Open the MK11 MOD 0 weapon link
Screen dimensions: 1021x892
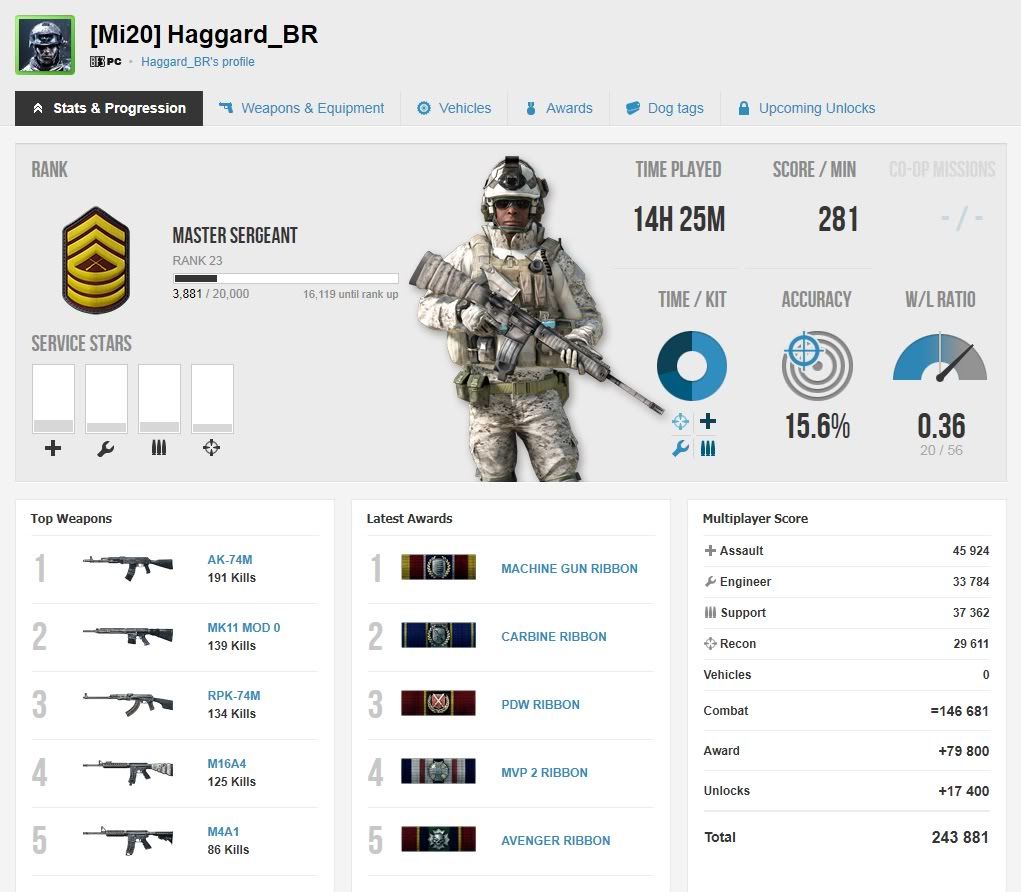[244, 628]
